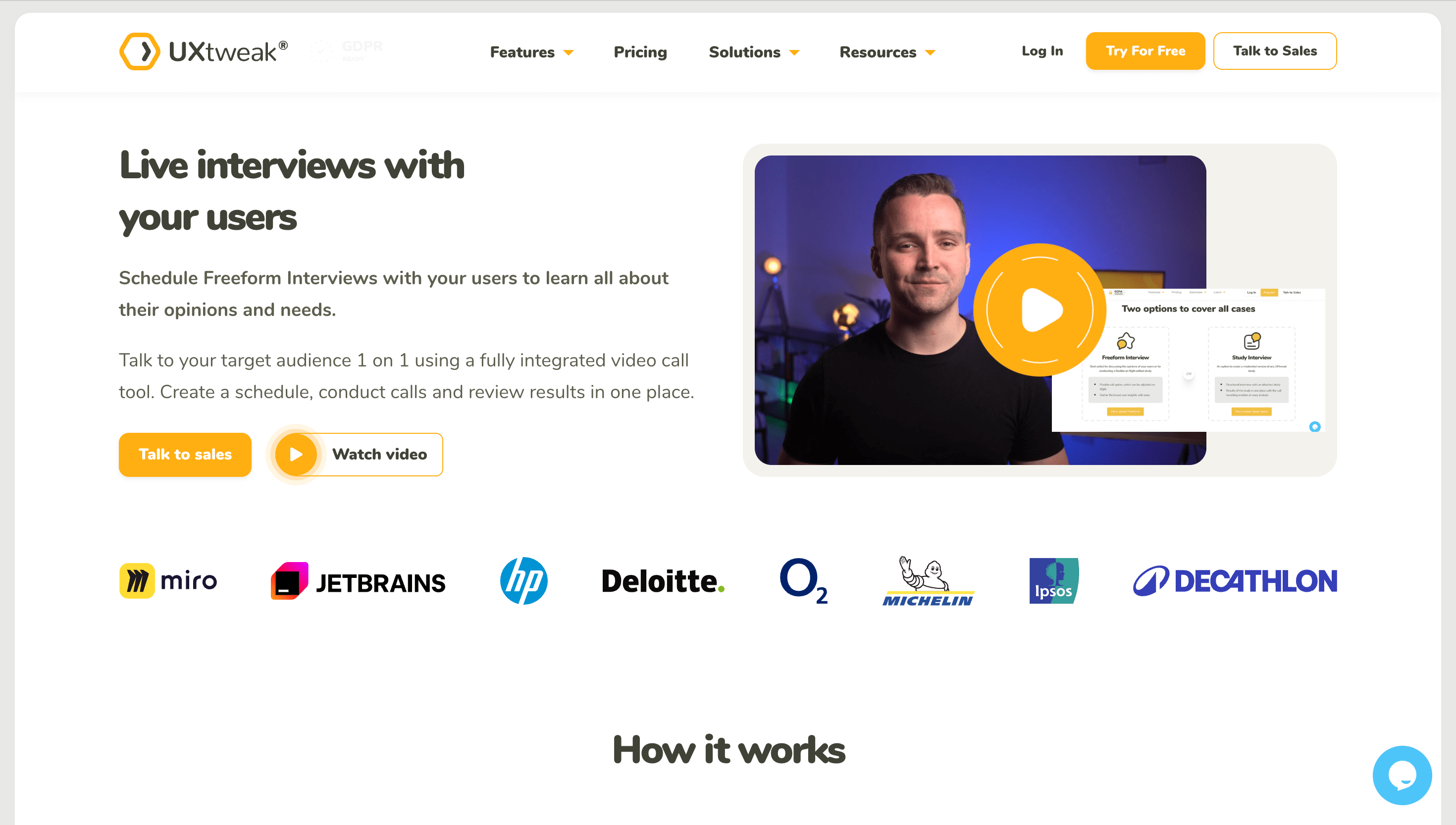Click the GDPR ready badge
This screenshot has height=825, width=1456.
[346, 51]
